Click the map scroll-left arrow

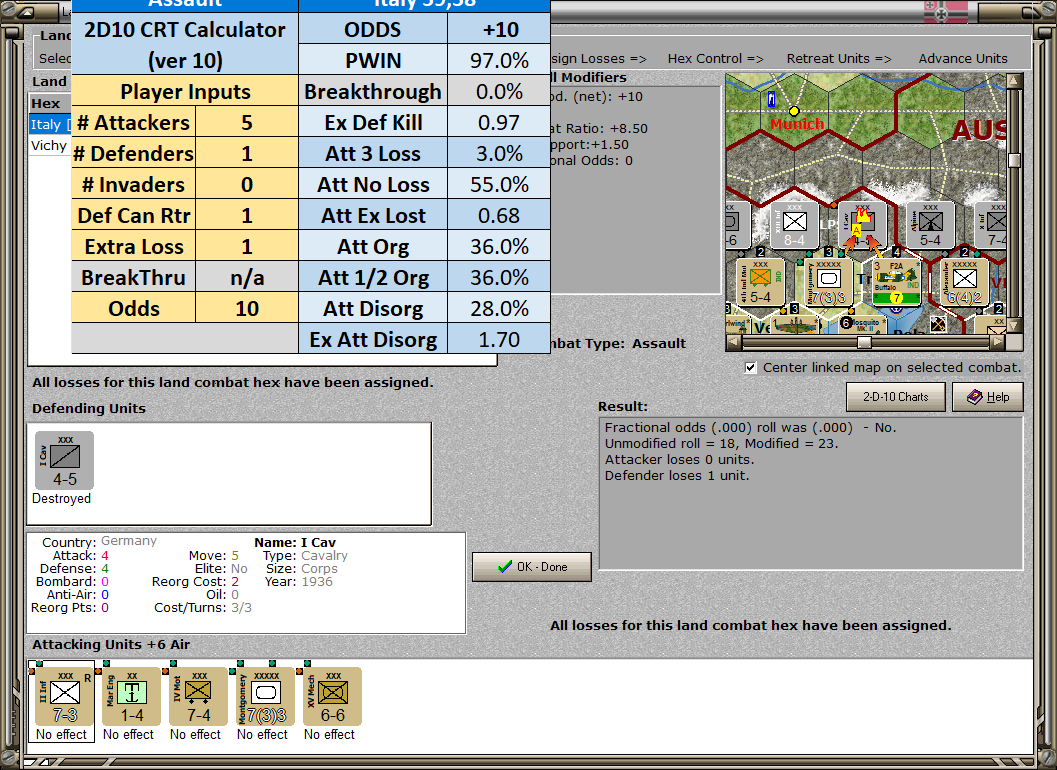tap(733, 343)
